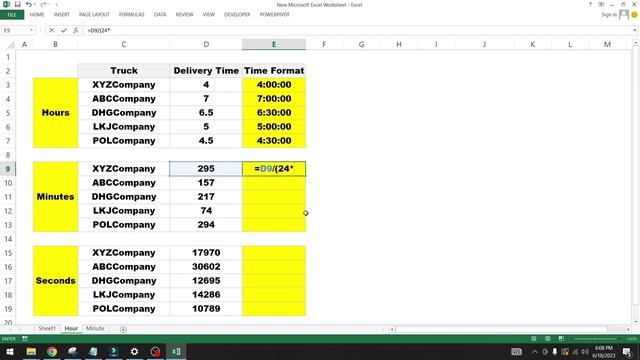Save the workbook from Quick Access Toolbar

pos(18,4)
